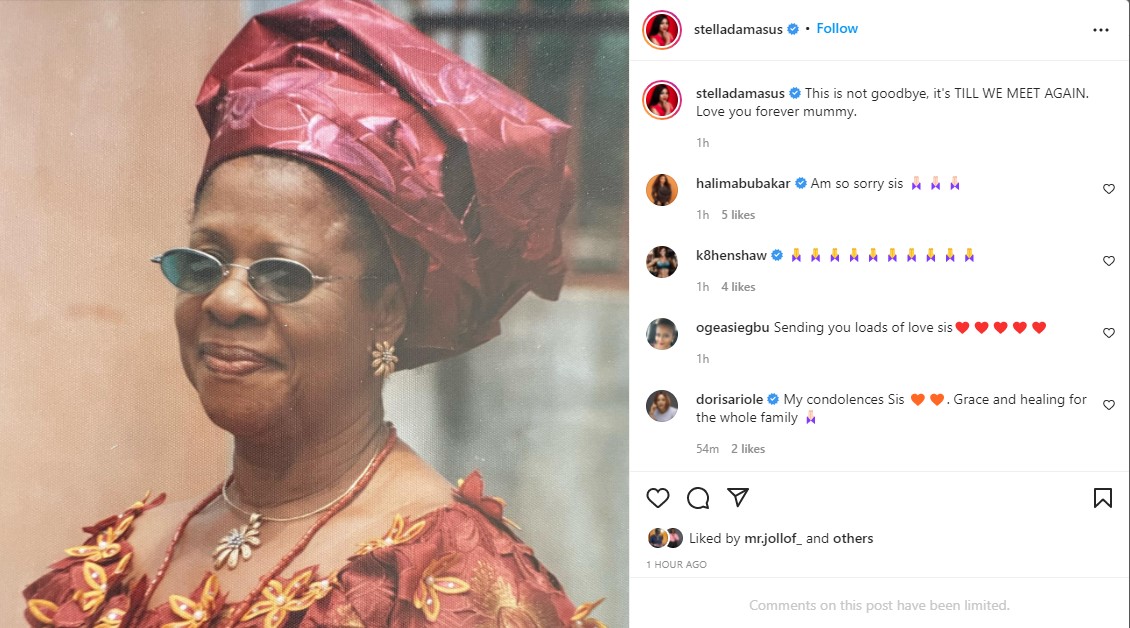Open the comment bubble icon
The image size is (1130, 628).
(x=698, y=498)
